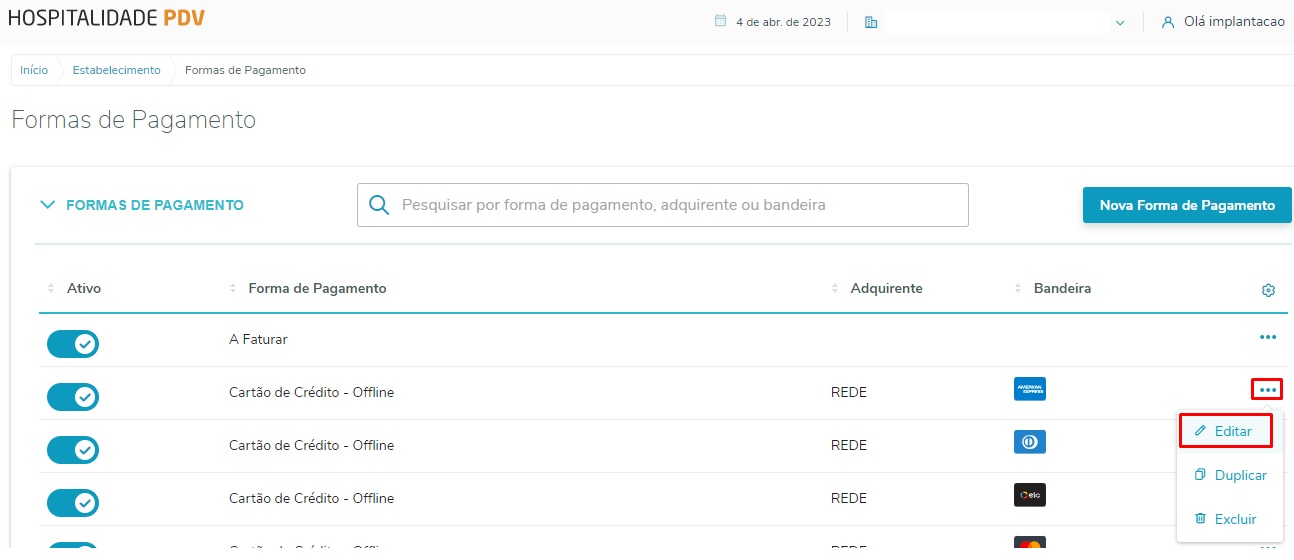Click the Forma de Pagamento column header
This screenshot has width=1294, height=560.
tap(317, 288)
